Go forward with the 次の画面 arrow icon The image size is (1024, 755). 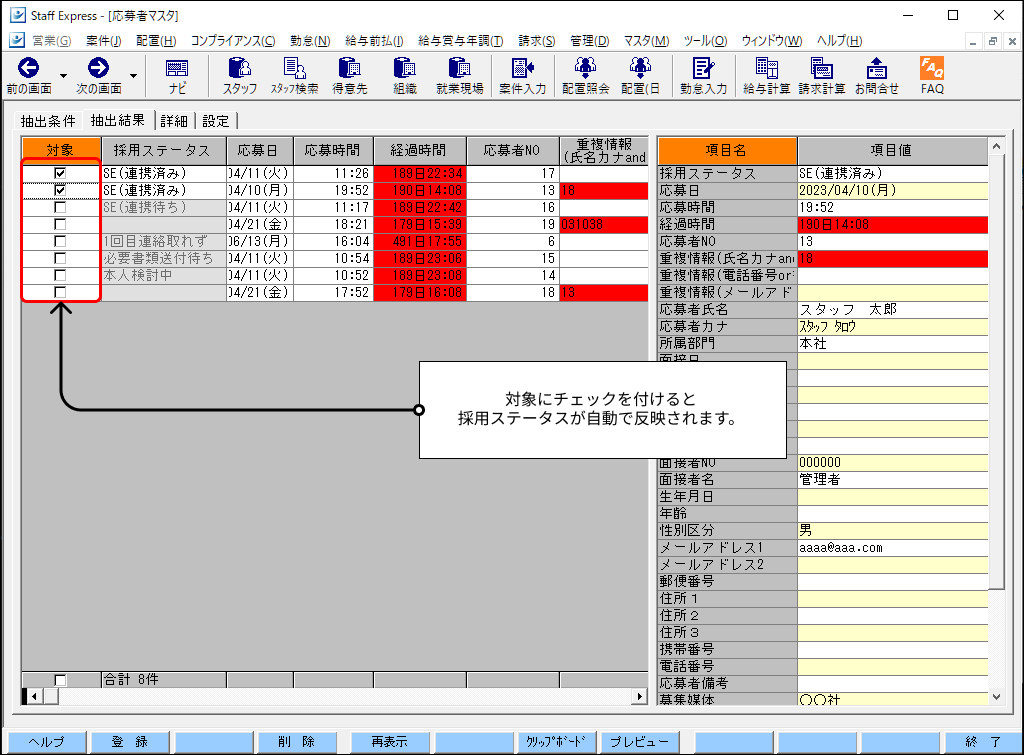99,68
